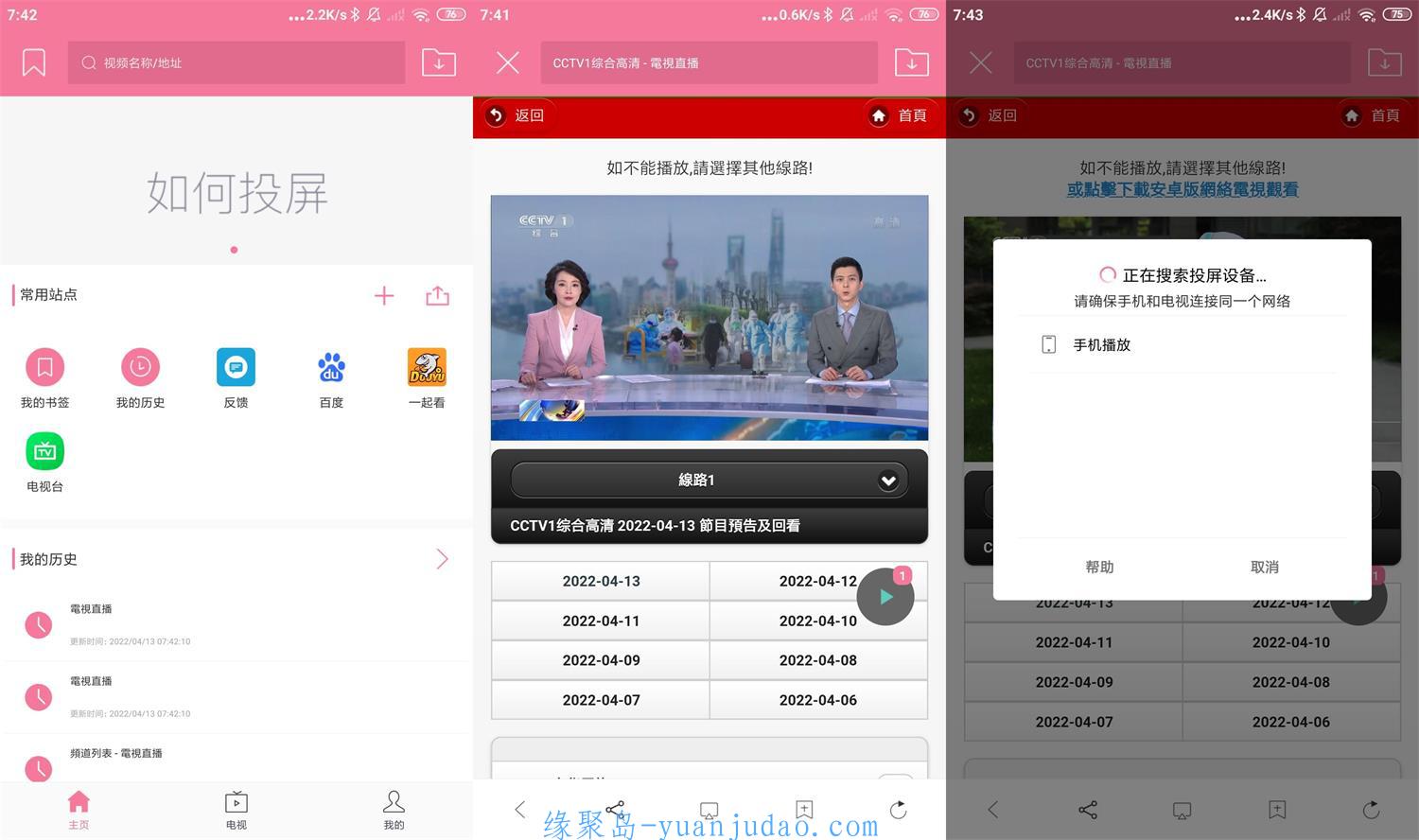
Task: Add a new common site with plus icon
Action: click(x=384, y=296)
